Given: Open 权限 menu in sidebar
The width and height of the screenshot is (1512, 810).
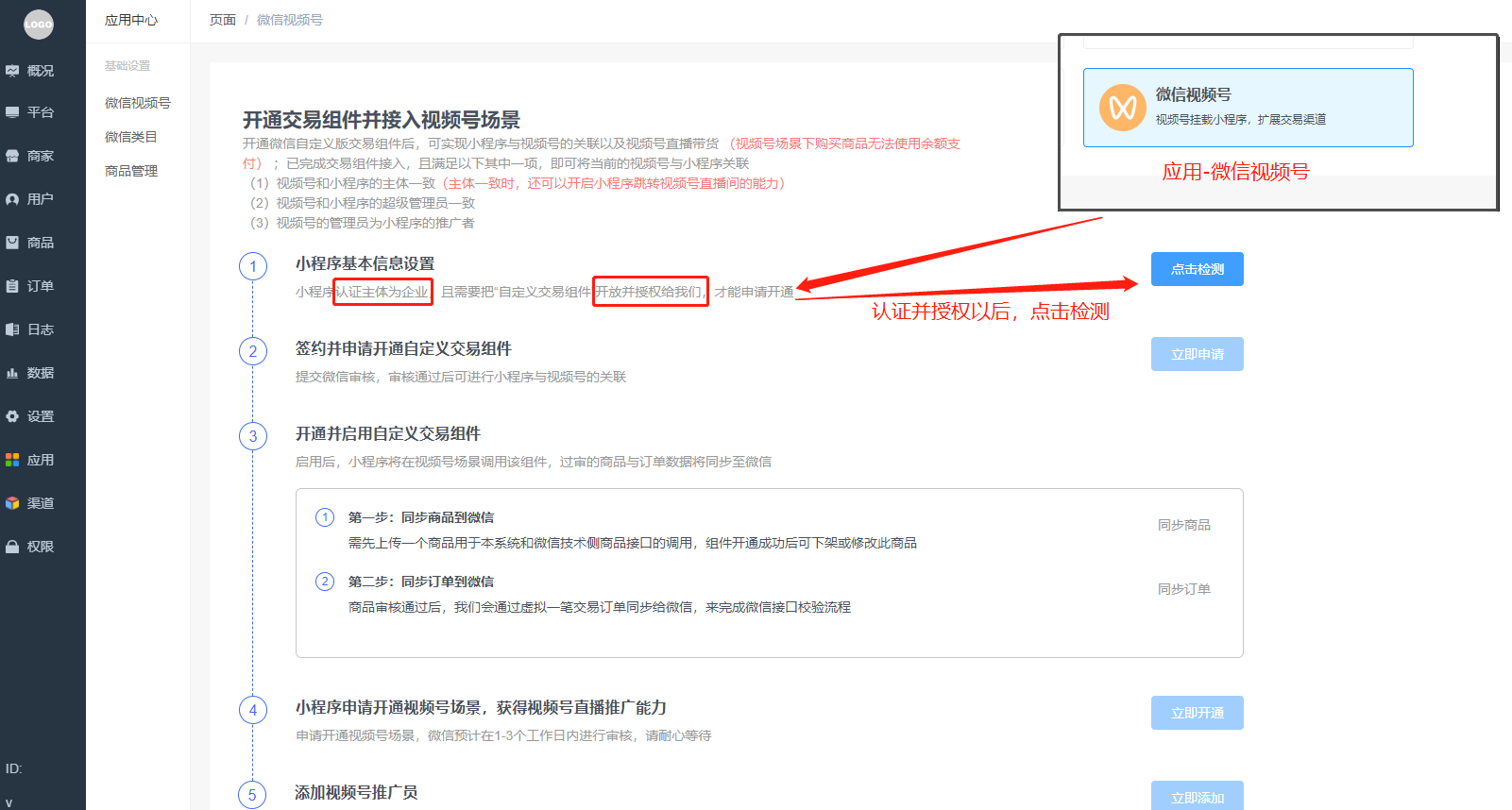Looking at the screenshot, I should pyautogui.click(x=42, y=547).
